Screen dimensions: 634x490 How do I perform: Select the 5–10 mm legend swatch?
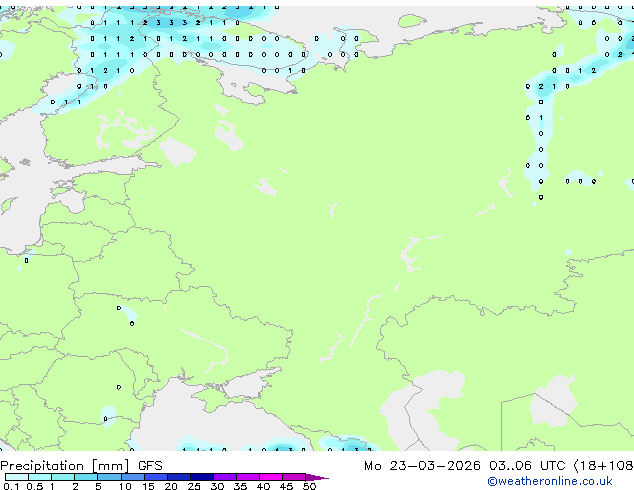109,477
